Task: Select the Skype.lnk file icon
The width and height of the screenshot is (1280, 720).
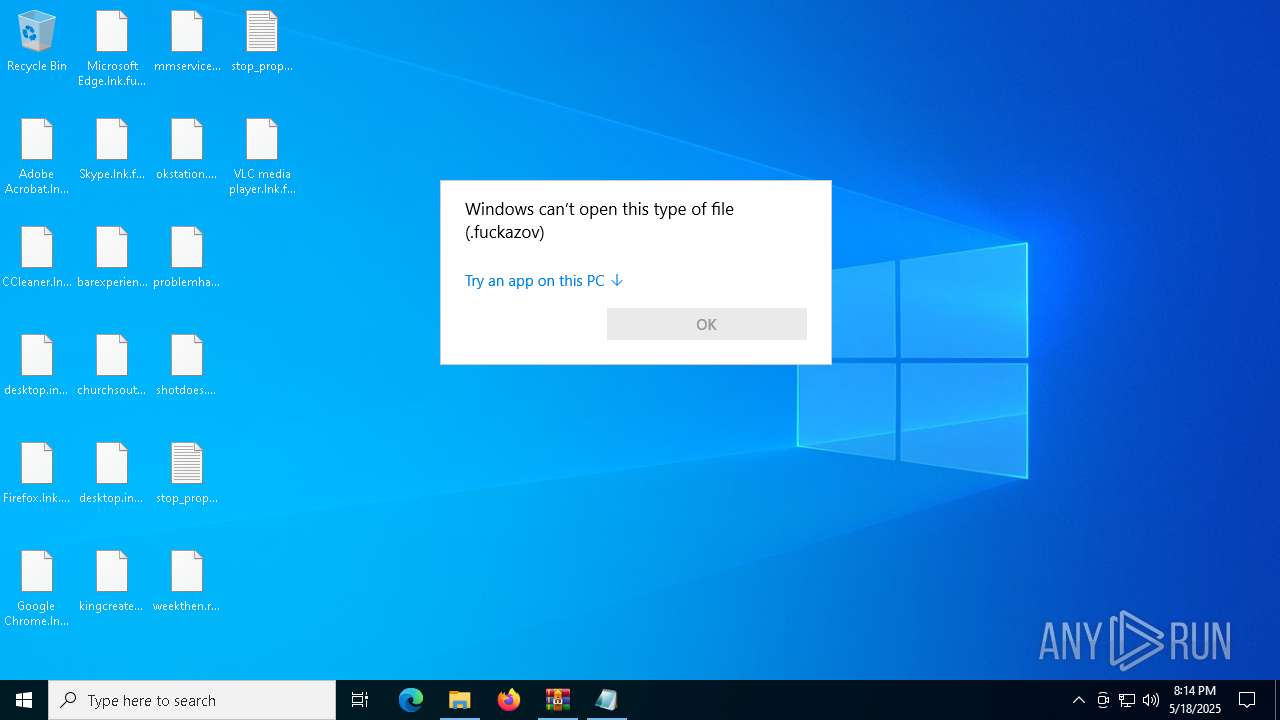Action: 112,150
